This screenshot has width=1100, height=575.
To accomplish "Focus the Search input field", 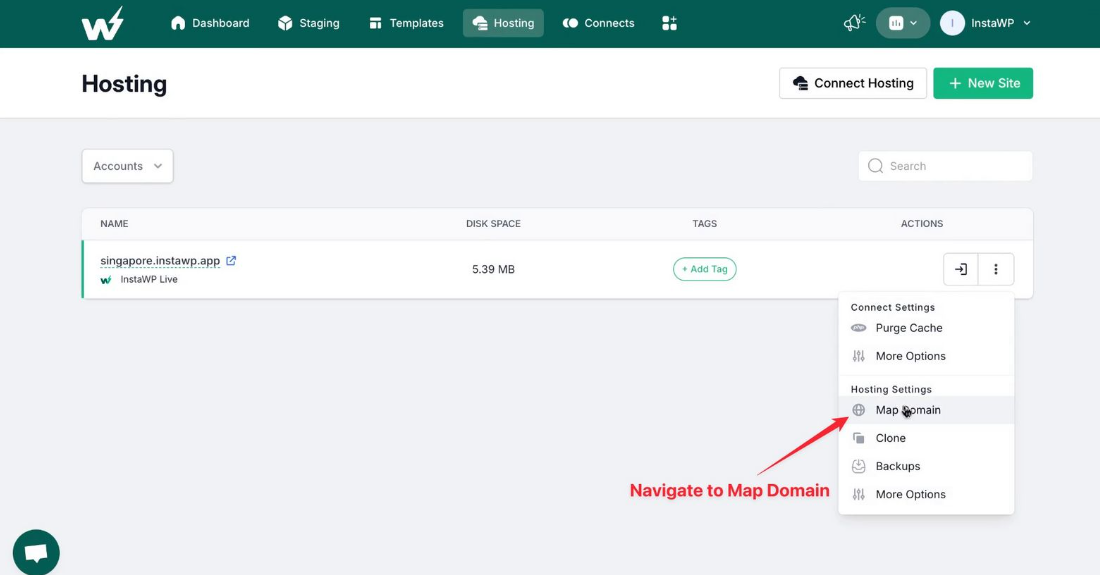I will [x=945, y=166].
